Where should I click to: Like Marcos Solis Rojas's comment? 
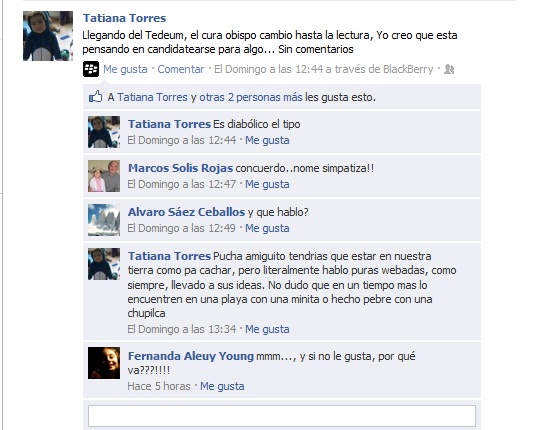click(267, 184)
